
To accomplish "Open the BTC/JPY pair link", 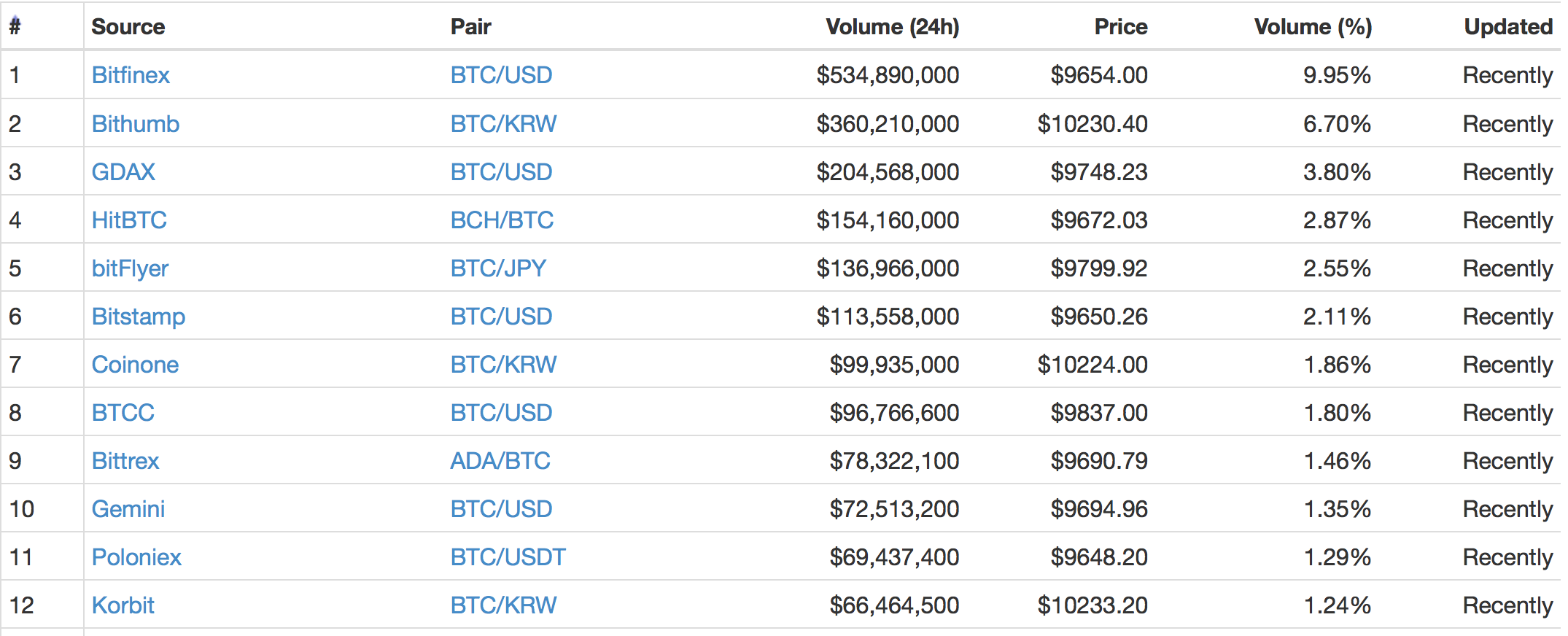I will pos(498,268).
